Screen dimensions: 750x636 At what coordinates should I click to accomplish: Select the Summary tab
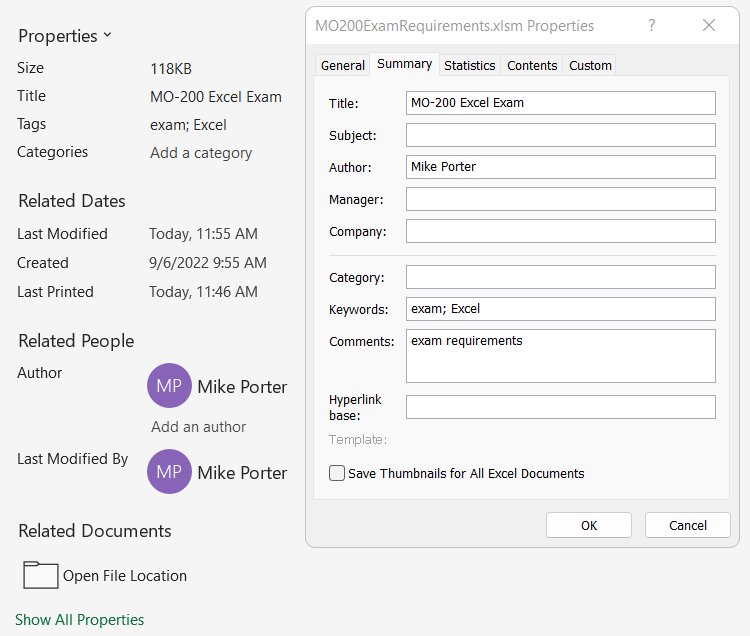click(404, 64)
